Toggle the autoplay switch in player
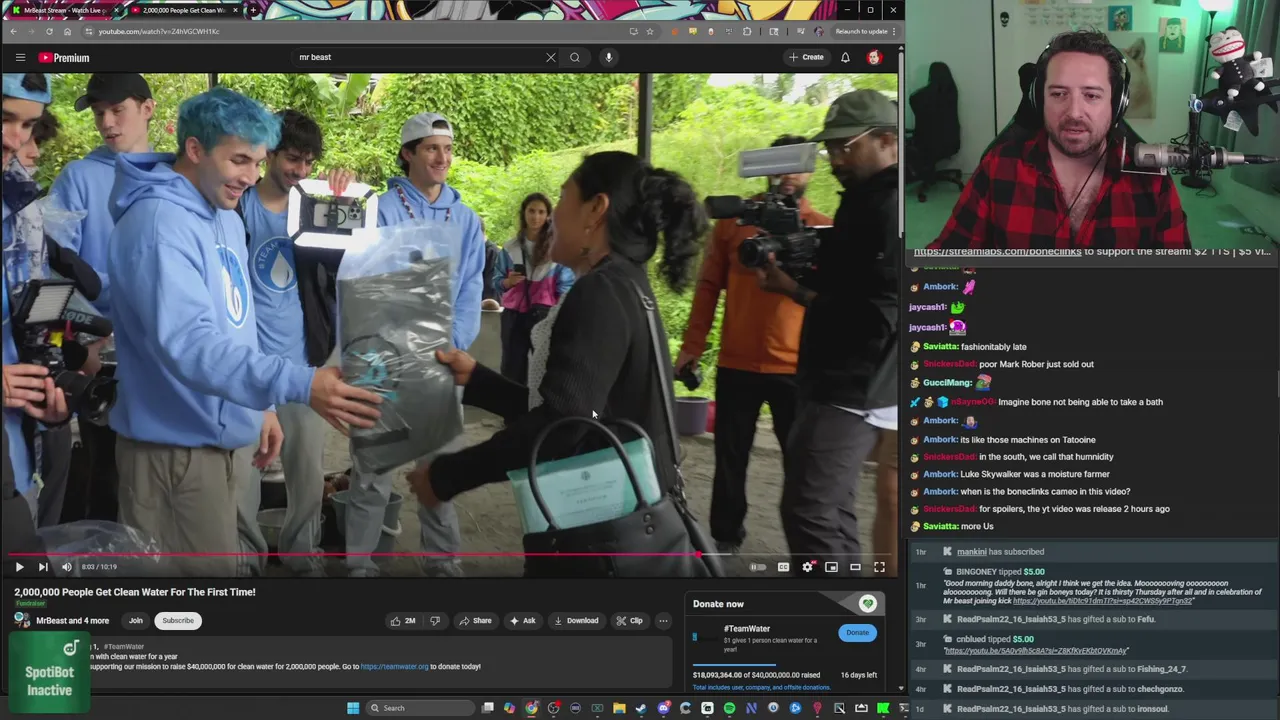The width and height of the screenshot is (1280, 720). click(x=758, y=567)
